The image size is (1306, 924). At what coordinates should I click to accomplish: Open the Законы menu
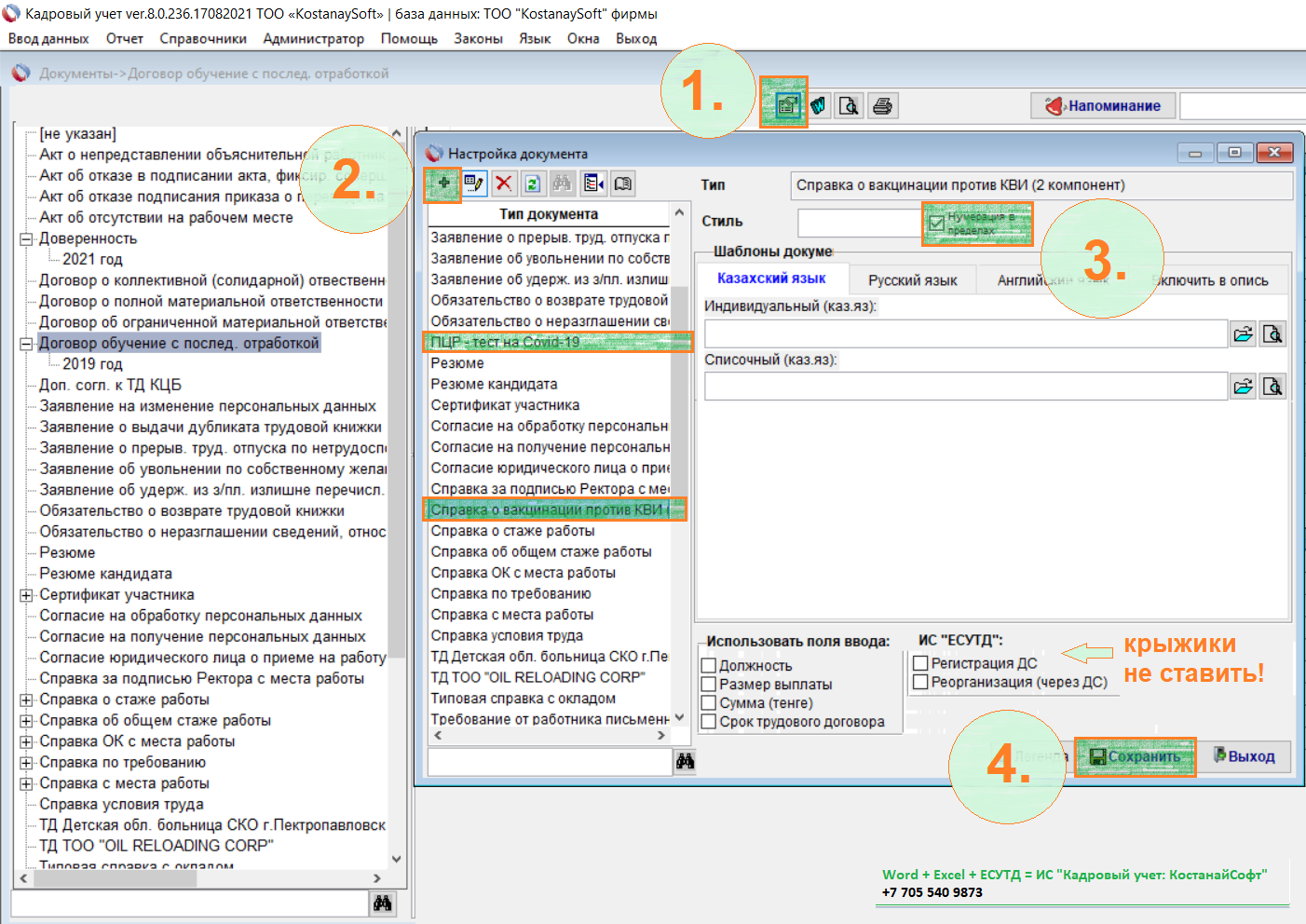point(478,38)
